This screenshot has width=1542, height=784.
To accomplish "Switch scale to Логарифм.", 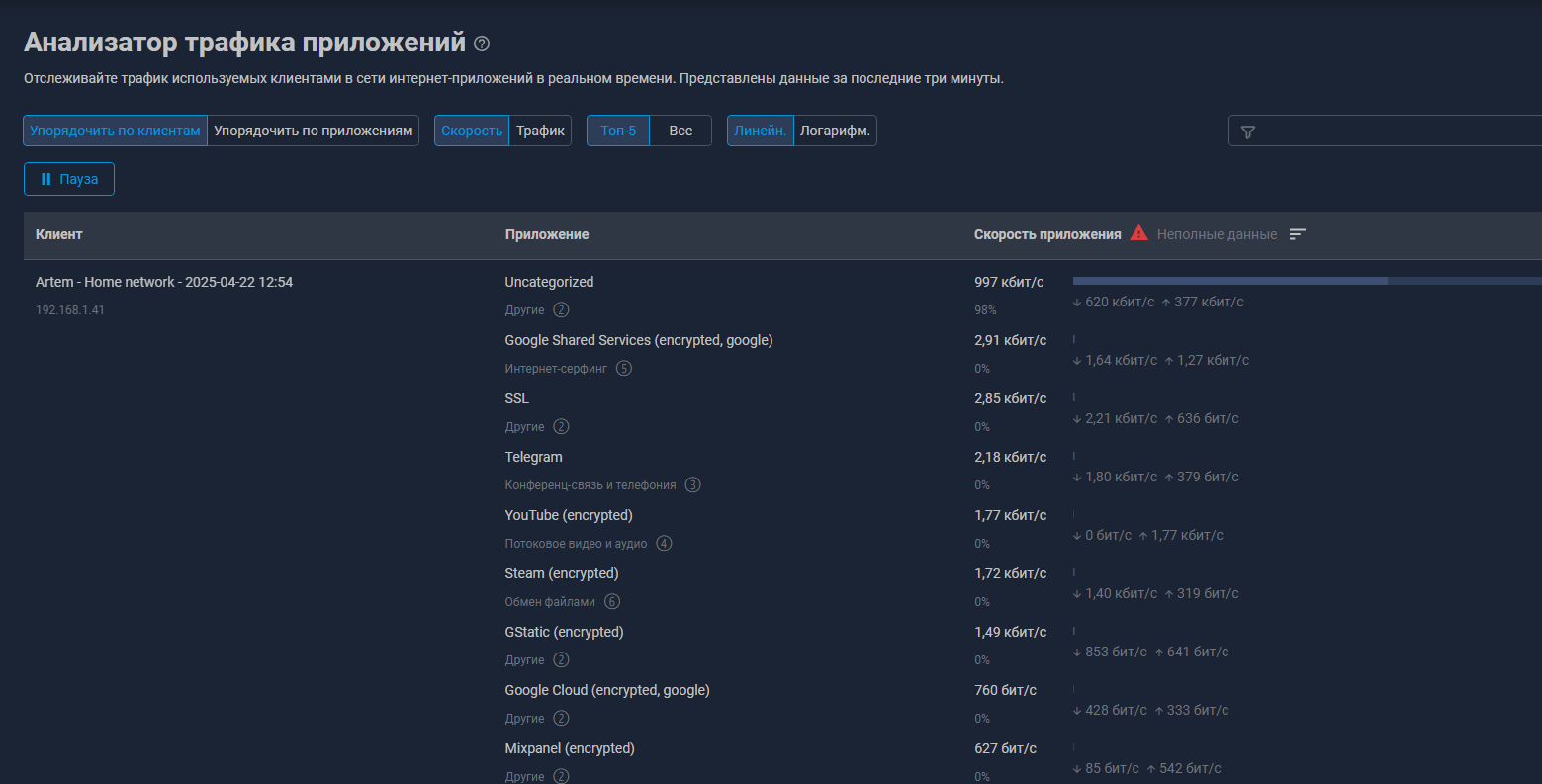I will [835, 131].
